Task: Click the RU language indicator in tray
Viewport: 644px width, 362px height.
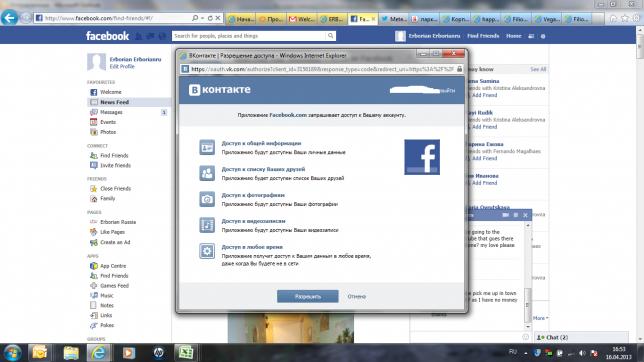Action: pos(513,352)
